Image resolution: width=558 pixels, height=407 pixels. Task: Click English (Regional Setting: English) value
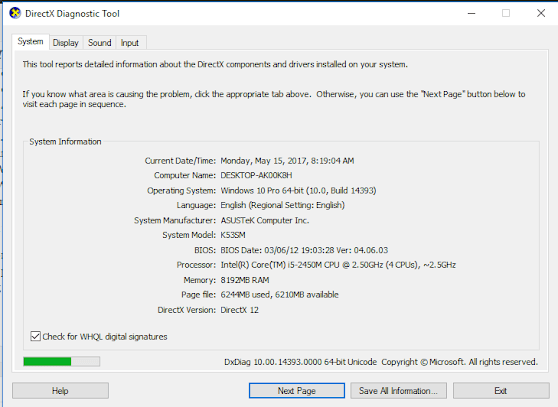point(283,205)
